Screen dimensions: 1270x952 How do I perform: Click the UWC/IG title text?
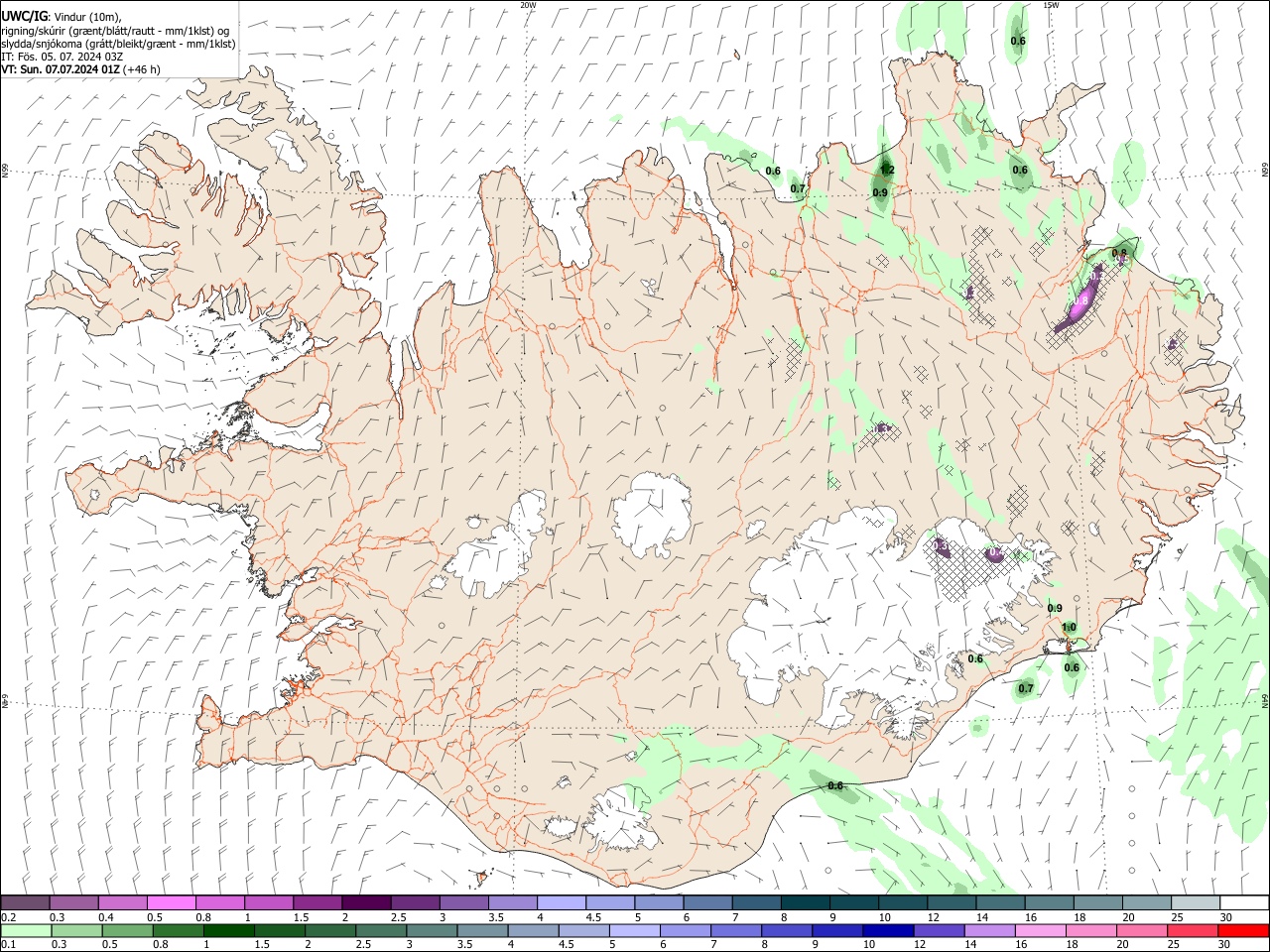click(24, 16)
